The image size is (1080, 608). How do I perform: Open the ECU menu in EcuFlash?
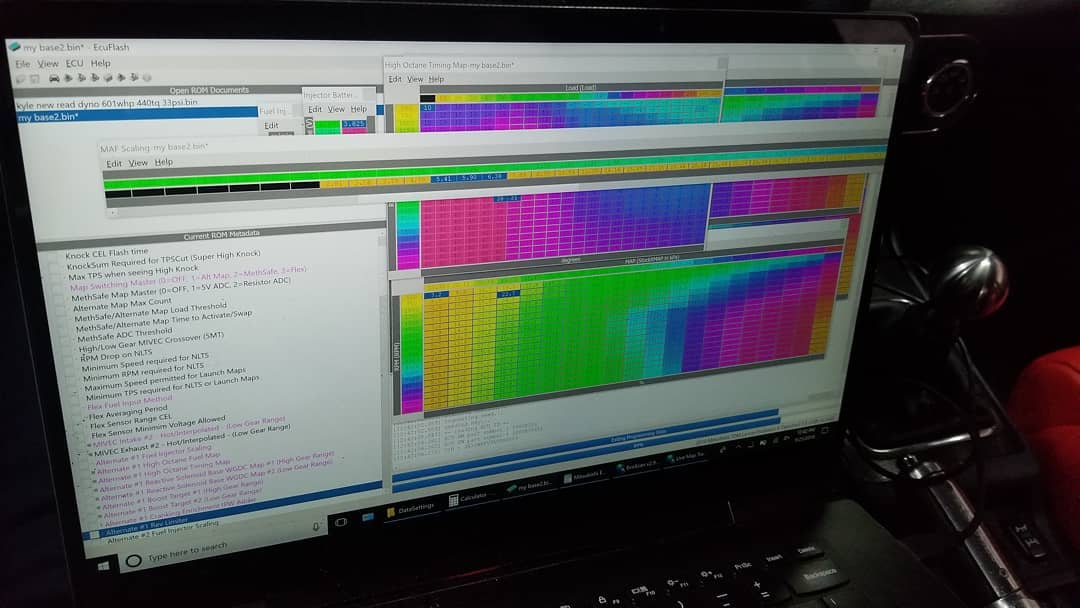[x=74, y=63]
